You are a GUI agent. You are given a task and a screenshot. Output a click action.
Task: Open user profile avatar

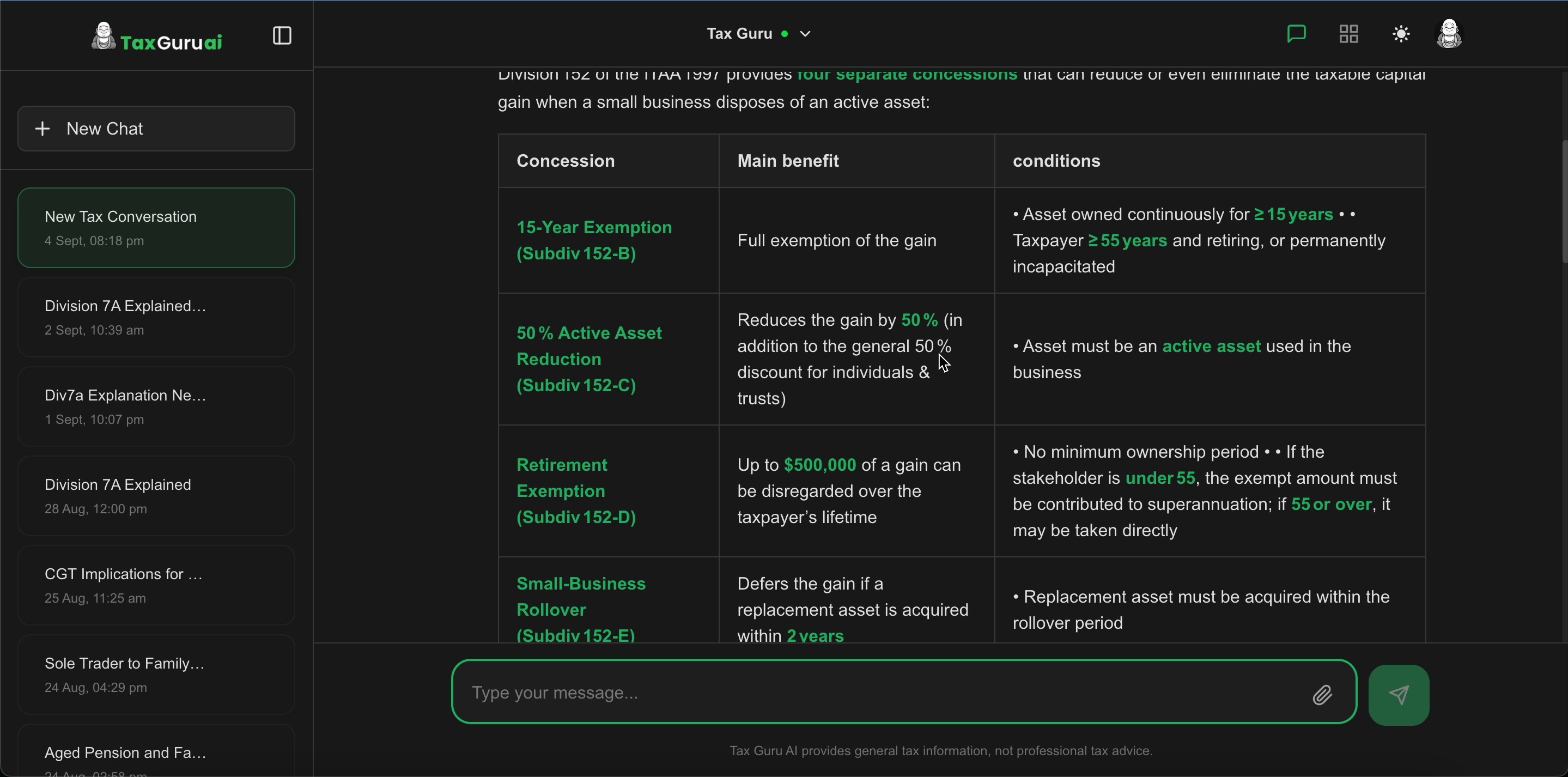(1449, 34)
